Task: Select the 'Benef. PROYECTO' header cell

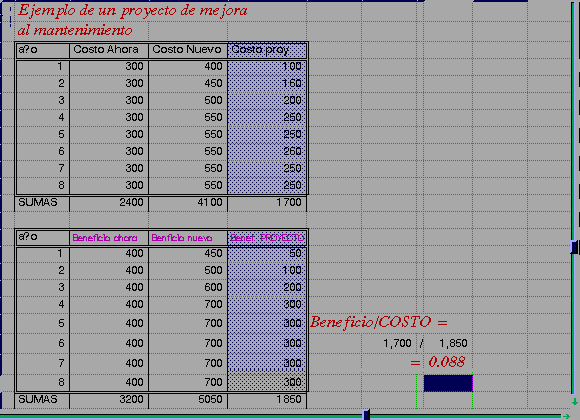Action: [x=267, y=238]
